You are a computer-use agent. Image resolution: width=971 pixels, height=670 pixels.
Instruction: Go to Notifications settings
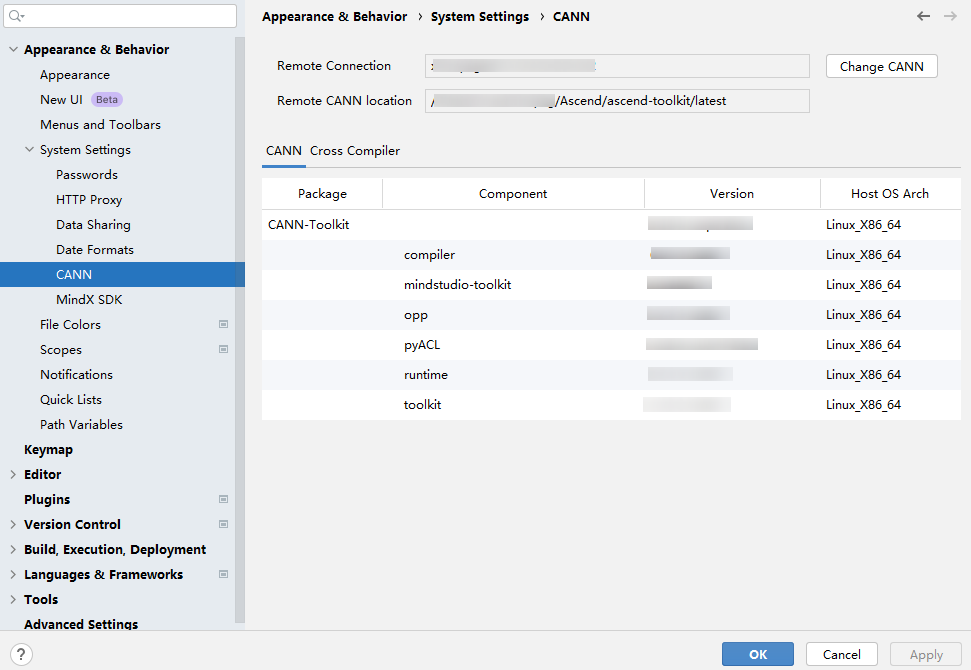pyautogui.click(x=76, y=375)
